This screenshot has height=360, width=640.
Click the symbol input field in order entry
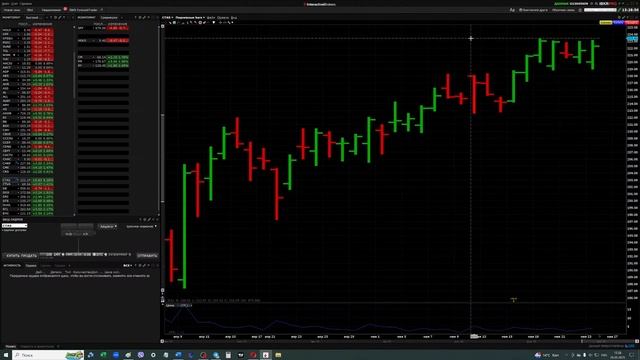(14, 226)
